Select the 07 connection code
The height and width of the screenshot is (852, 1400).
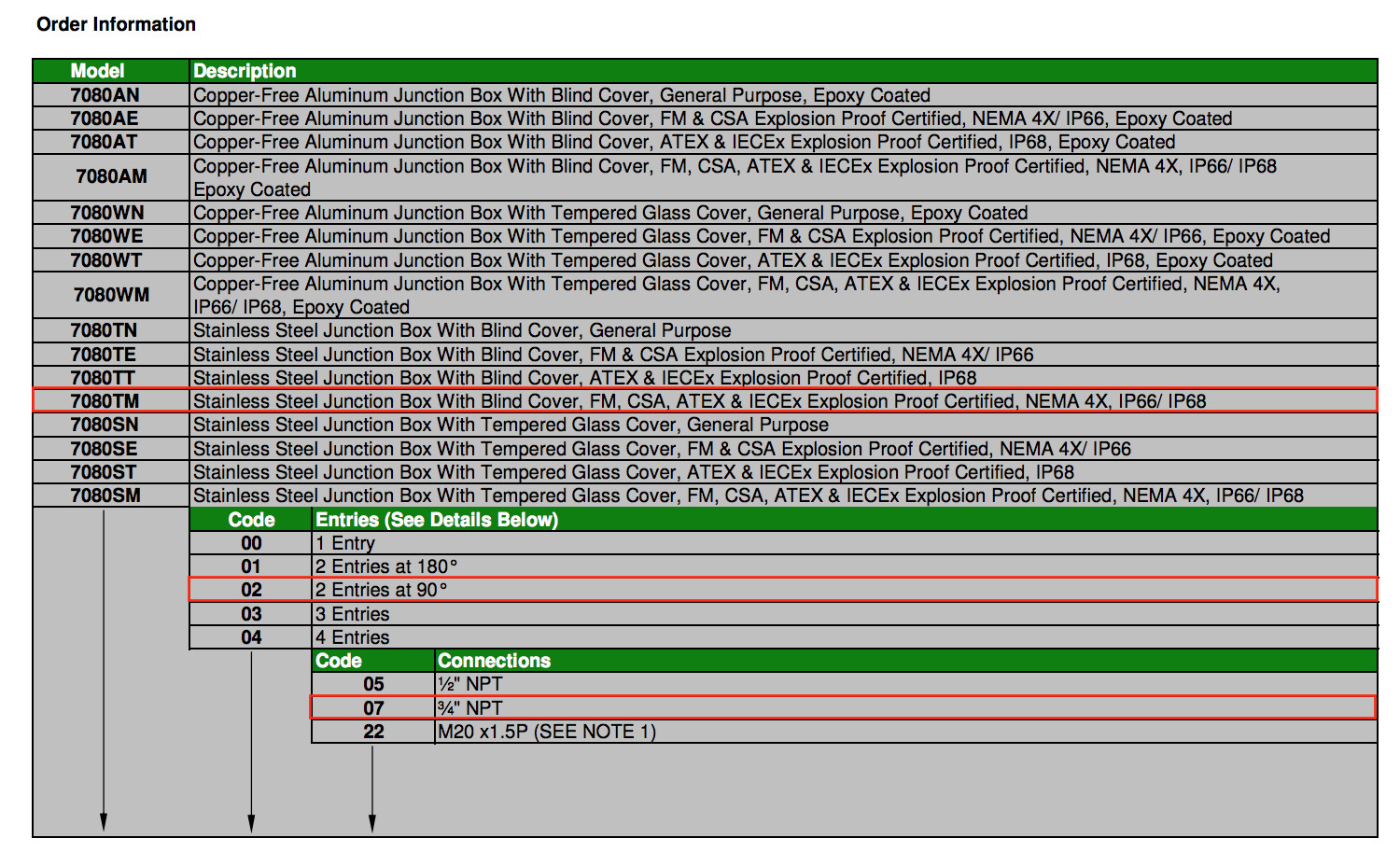pyautogui.click(x=373, y=708)
